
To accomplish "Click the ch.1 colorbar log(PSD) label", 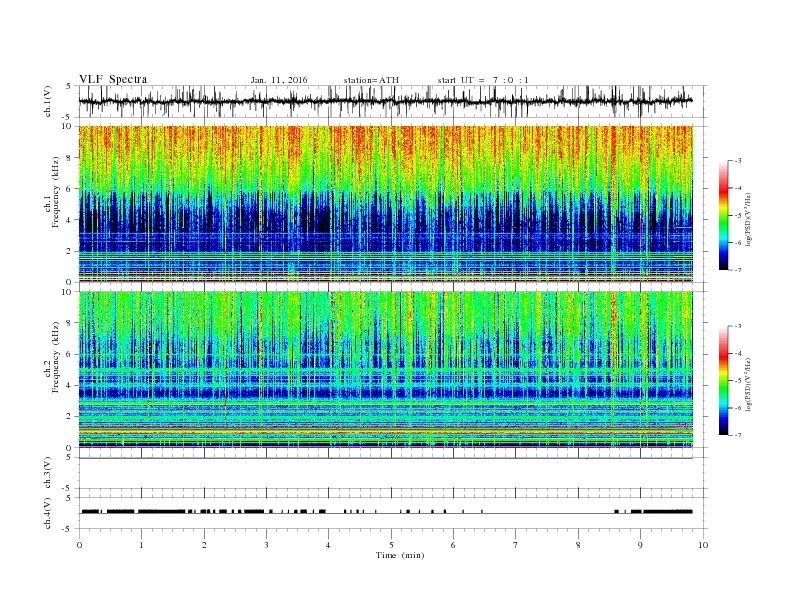I will [x=749, y=220].
